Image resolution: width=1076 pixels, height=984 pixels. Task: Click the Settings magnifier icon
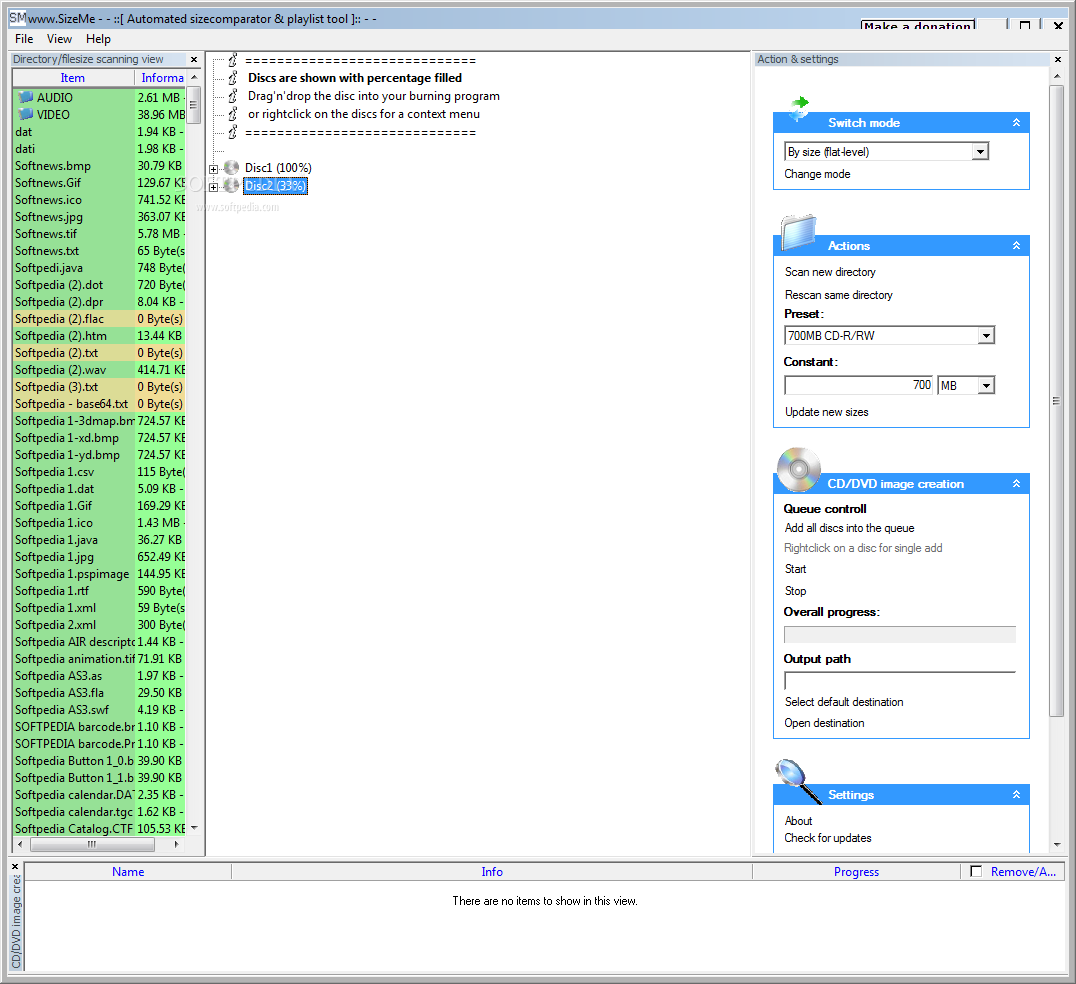[798, 781]
